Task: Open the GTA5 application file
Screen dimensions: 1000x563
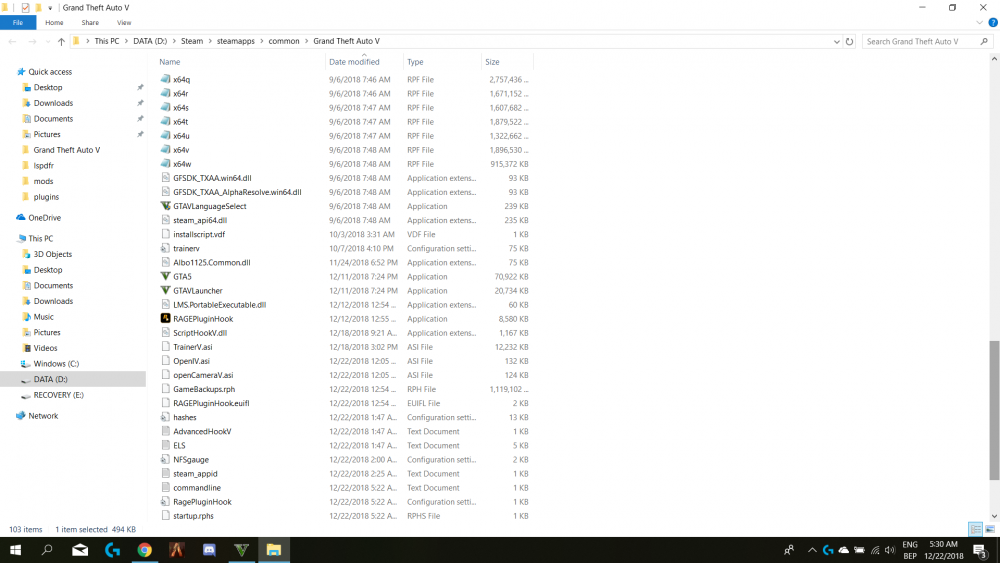Action: [x=182, y=277]
